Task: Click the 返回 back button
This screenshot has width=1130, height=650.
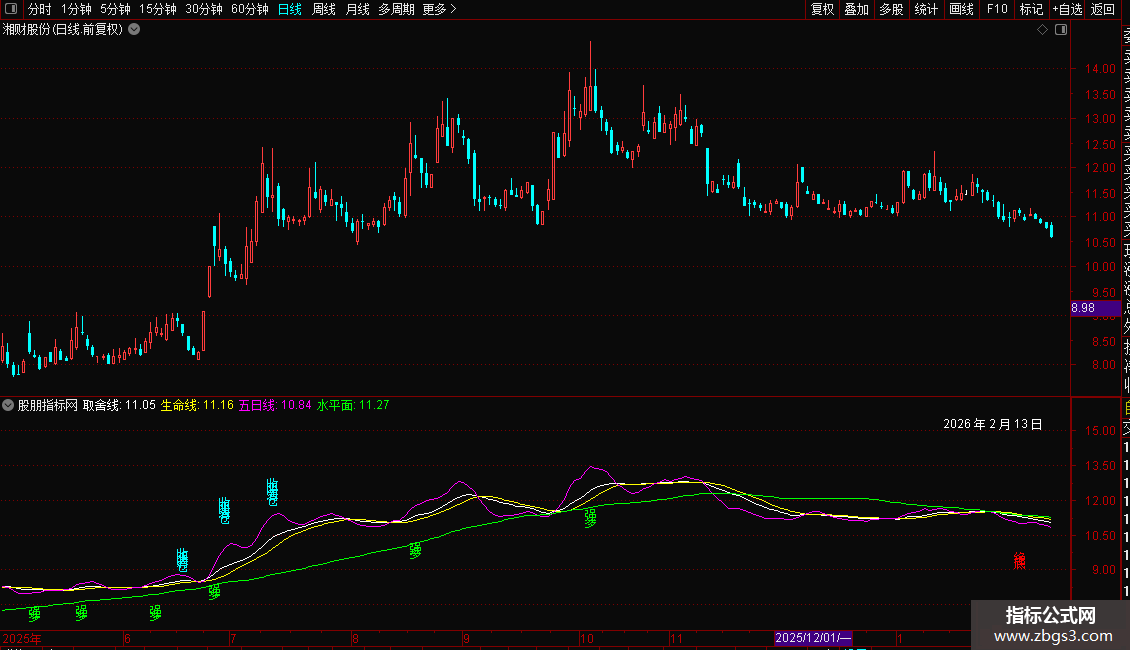Action: (1103, 9)
